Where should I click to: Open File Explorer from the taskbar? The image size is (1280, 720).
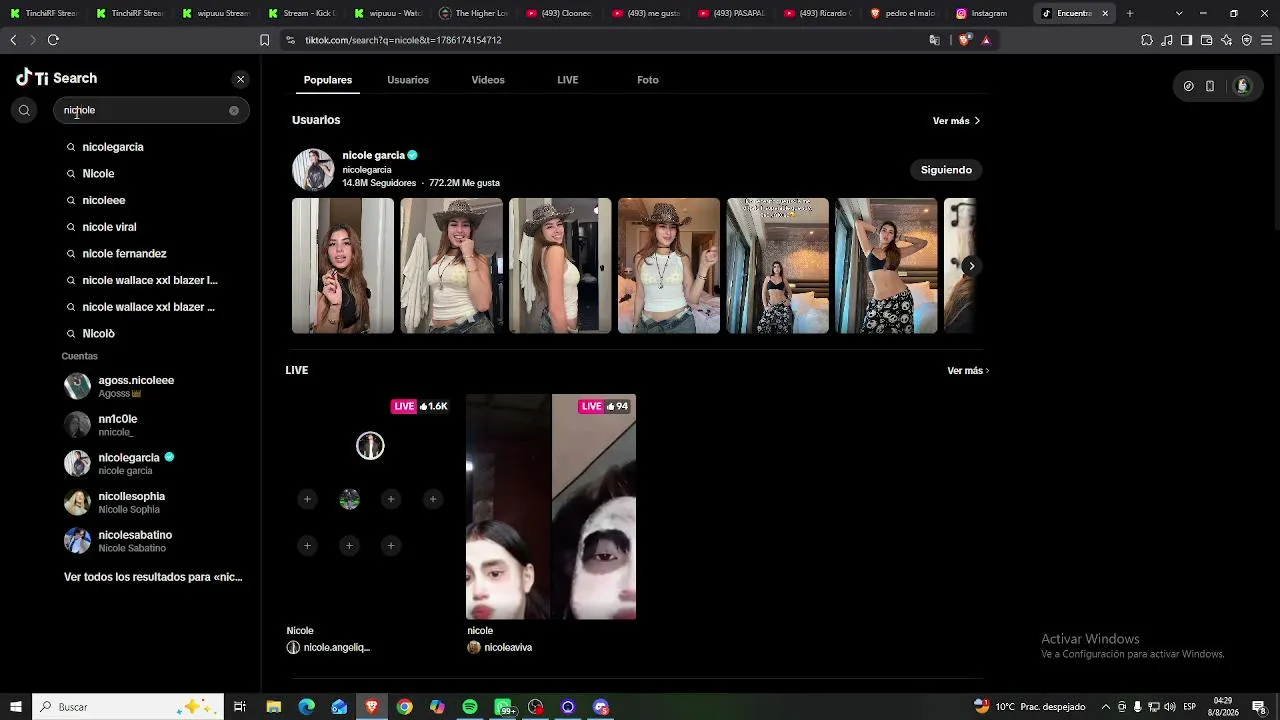click(x=274, y=707)
